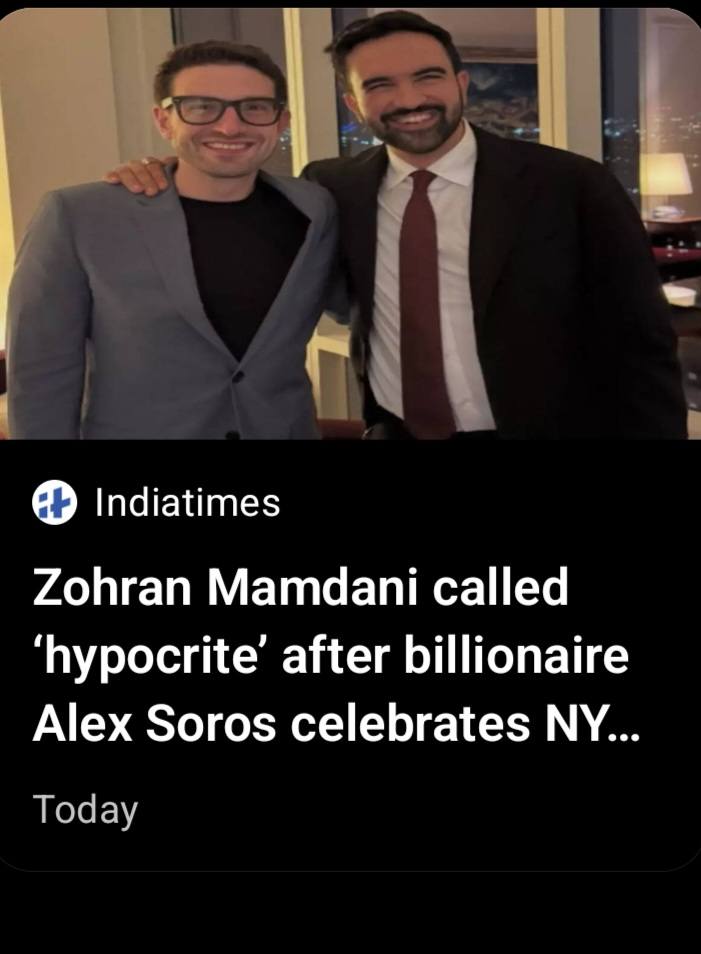This screenshot has height=954, width=701.
Task: Click the black t-shirt in the photo
Action: click(242, 260)
